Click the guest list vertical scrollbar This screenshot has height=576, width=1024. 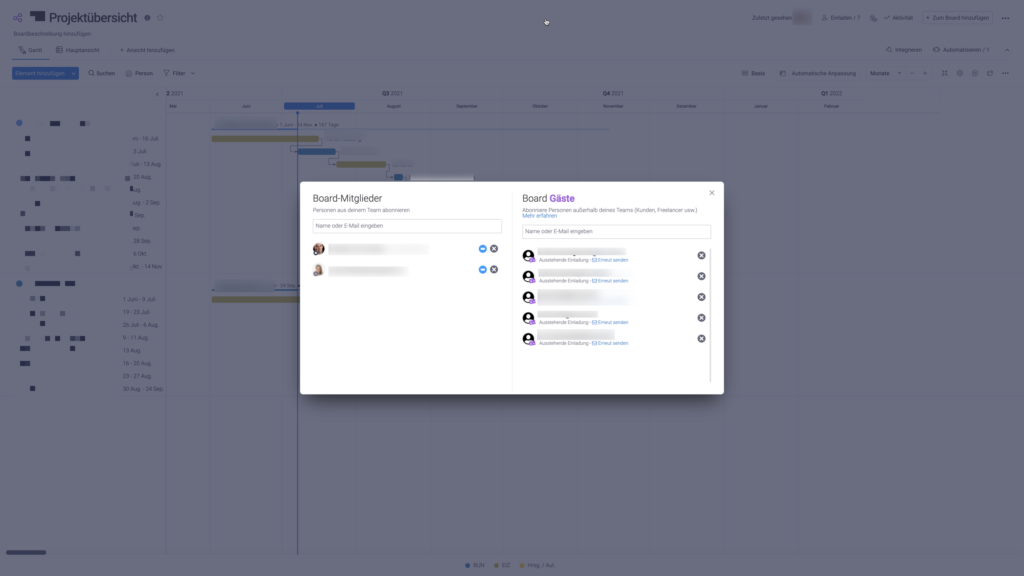[x=710, y=310]
